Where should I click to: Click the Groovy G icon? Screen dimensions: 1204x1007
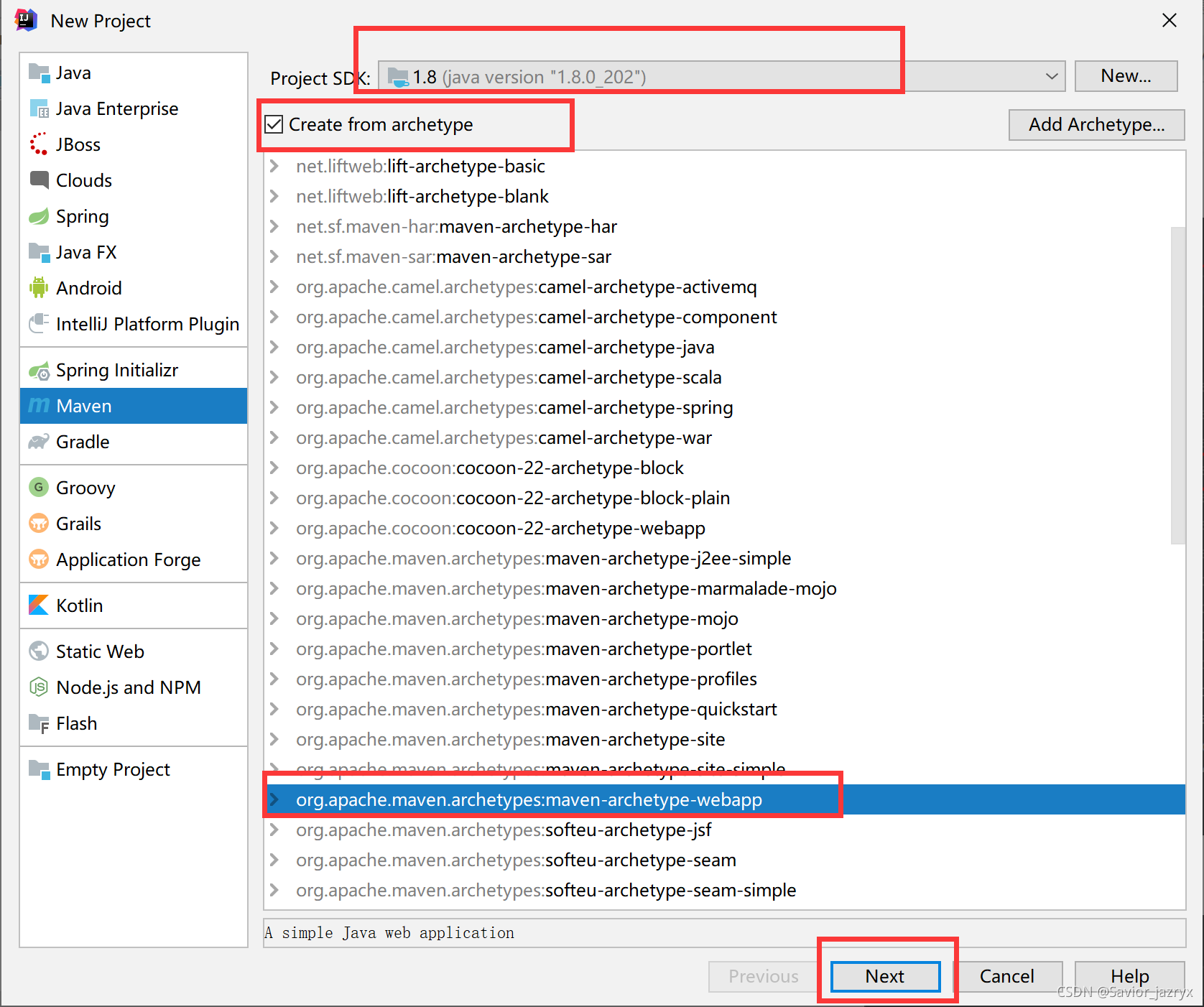click(39, 487)
